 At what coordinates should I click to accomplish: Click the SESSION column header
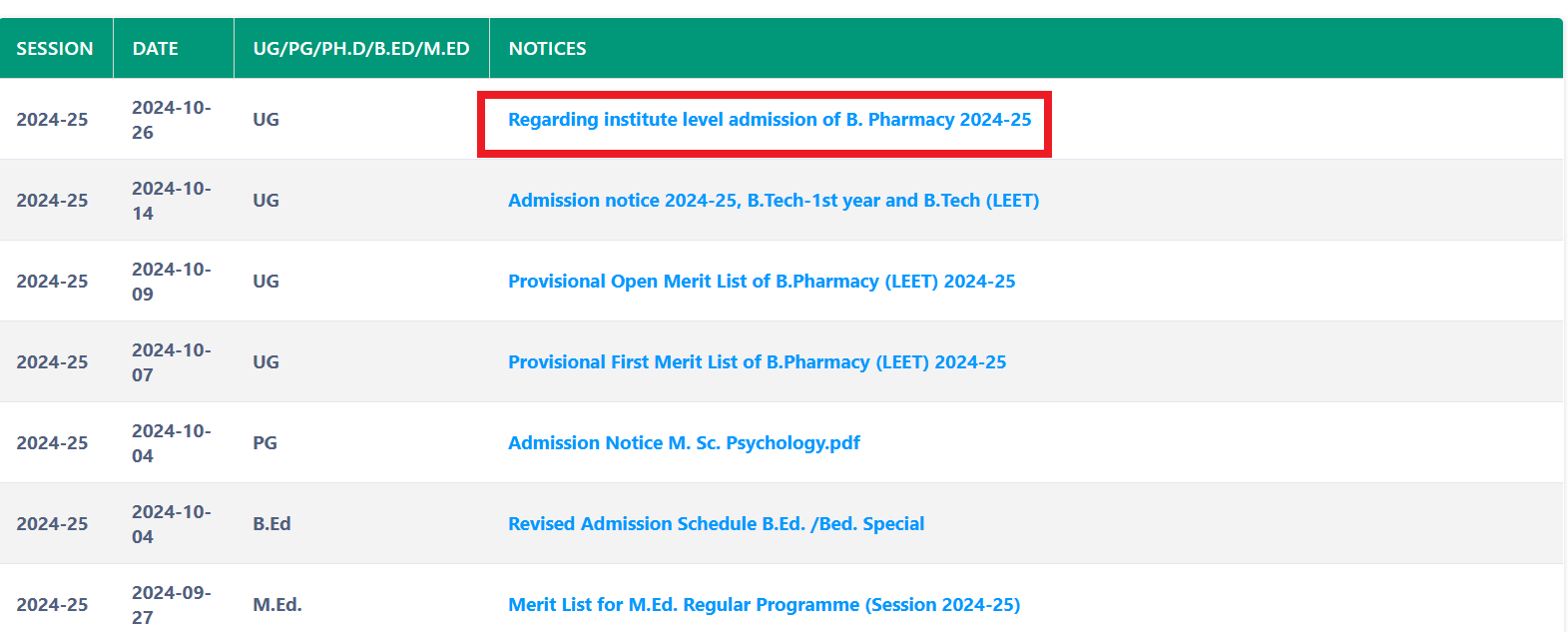(x=55, y=49)
